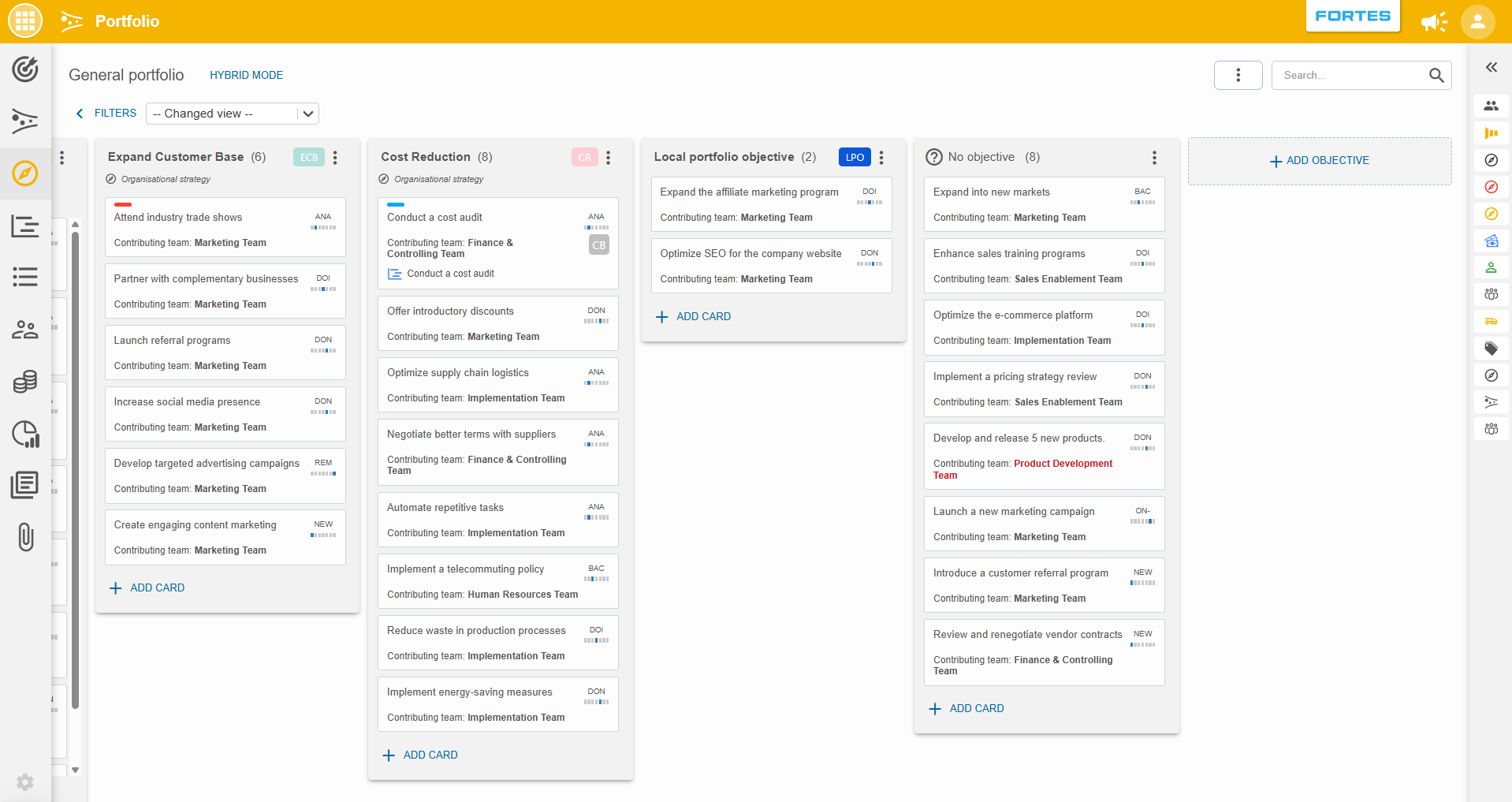Click the announcements megaphone icon
Viewport: 1512px width, 802px height.
(x=1434, y=21)
